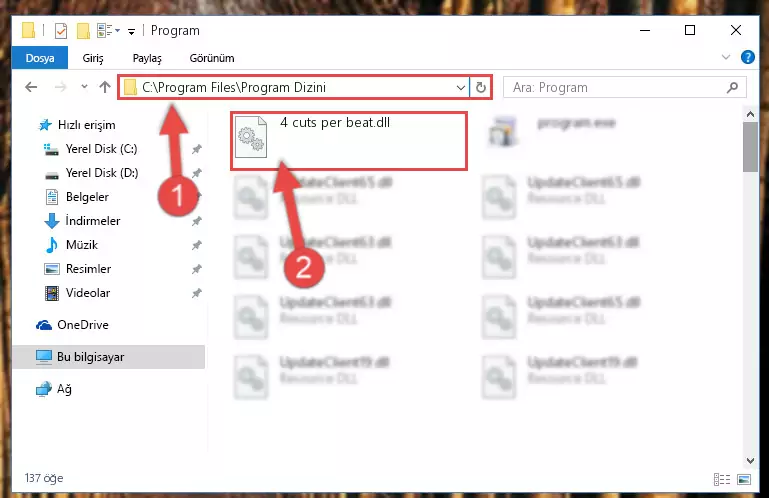Expand the ribbon with the chevron
The width and height of the screenshot is (769, 498).
[726, 57]
